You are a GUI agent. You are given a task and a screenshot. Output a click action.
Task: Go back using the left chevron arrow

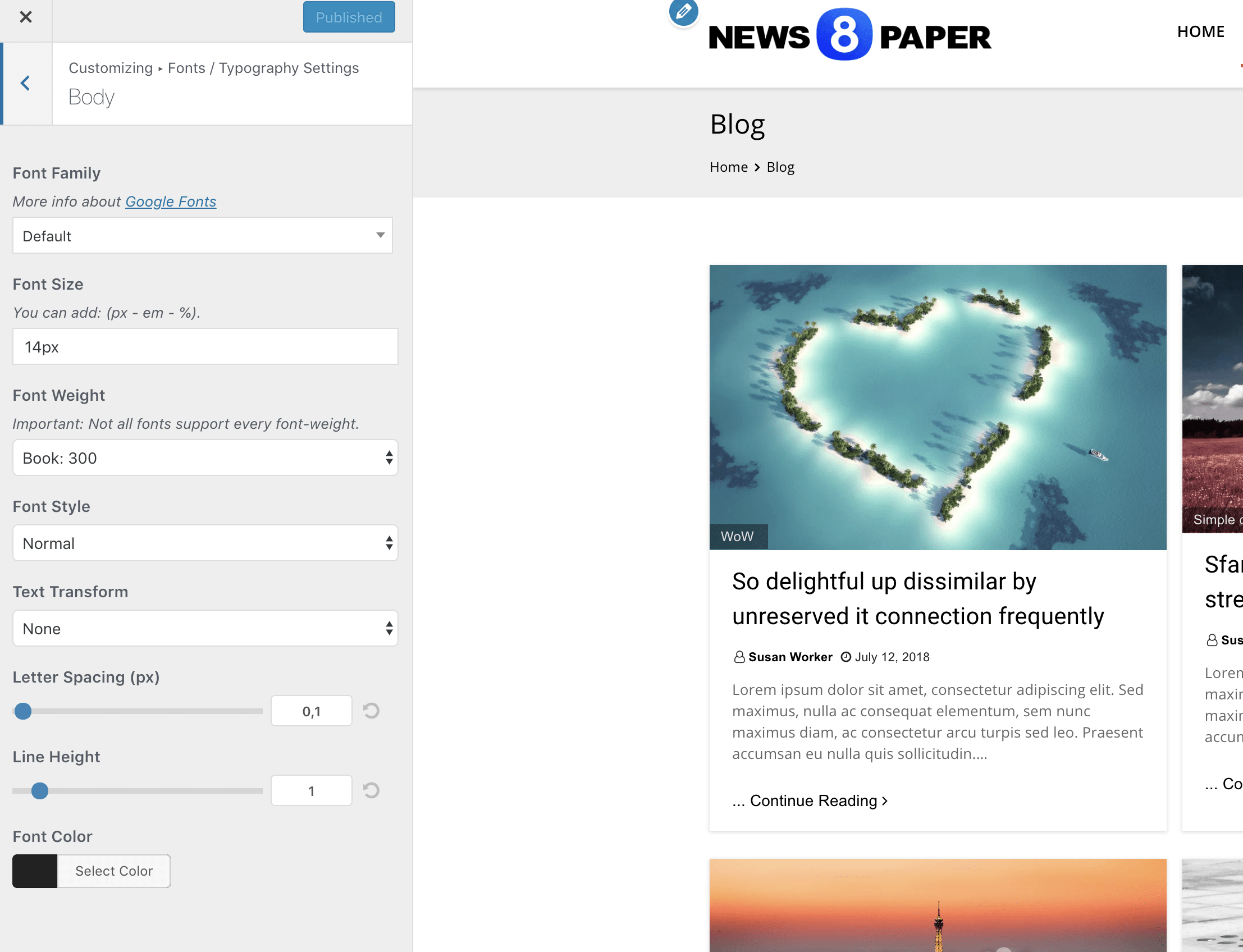coord(25,83)
